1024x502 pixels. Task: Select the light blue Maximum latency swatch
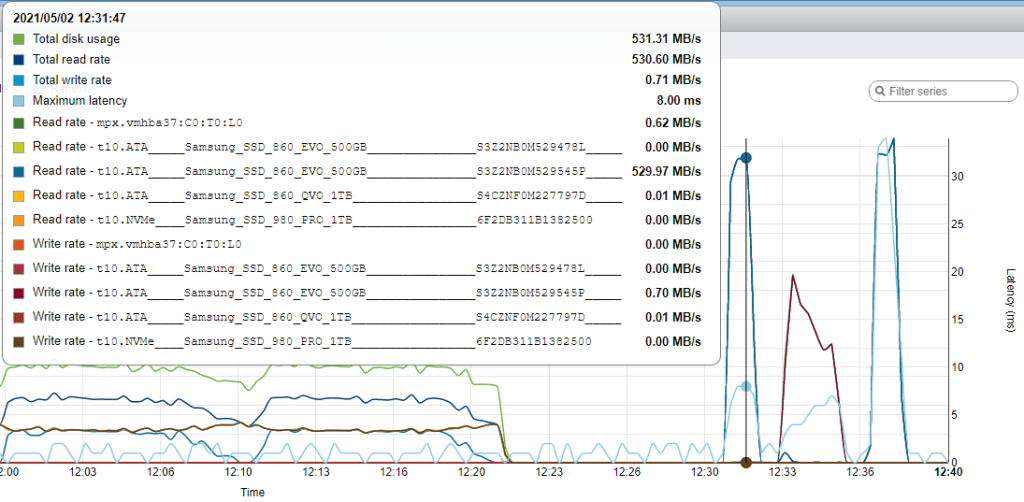pos(19,101)
